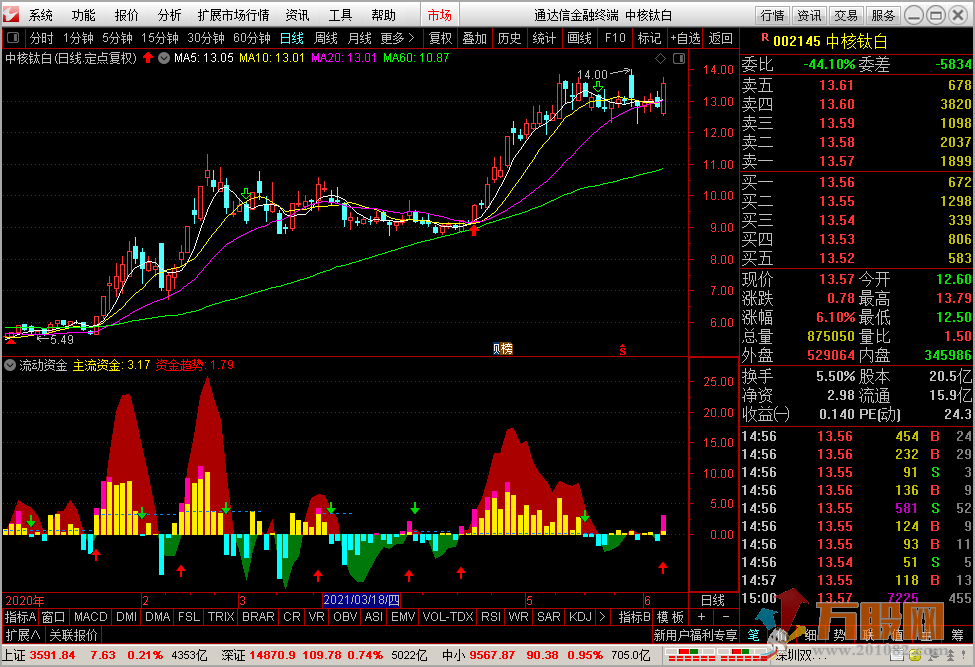
Task: Click the 中小 index value 9567.87
Action: pyautogui.click(x=492, y=655)
